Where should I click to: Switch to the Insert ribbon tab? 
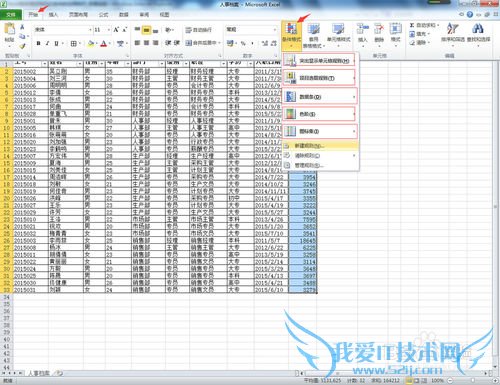[53, 15]
